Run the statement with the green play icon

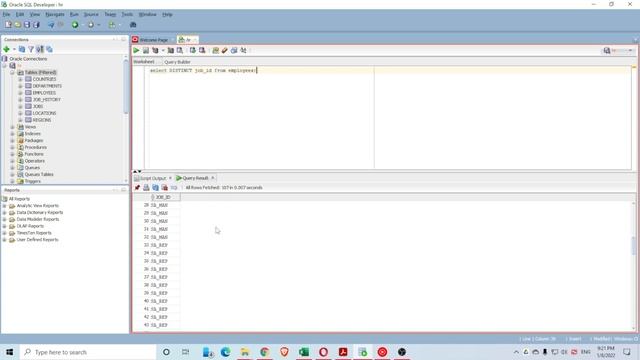coord(136,50)
